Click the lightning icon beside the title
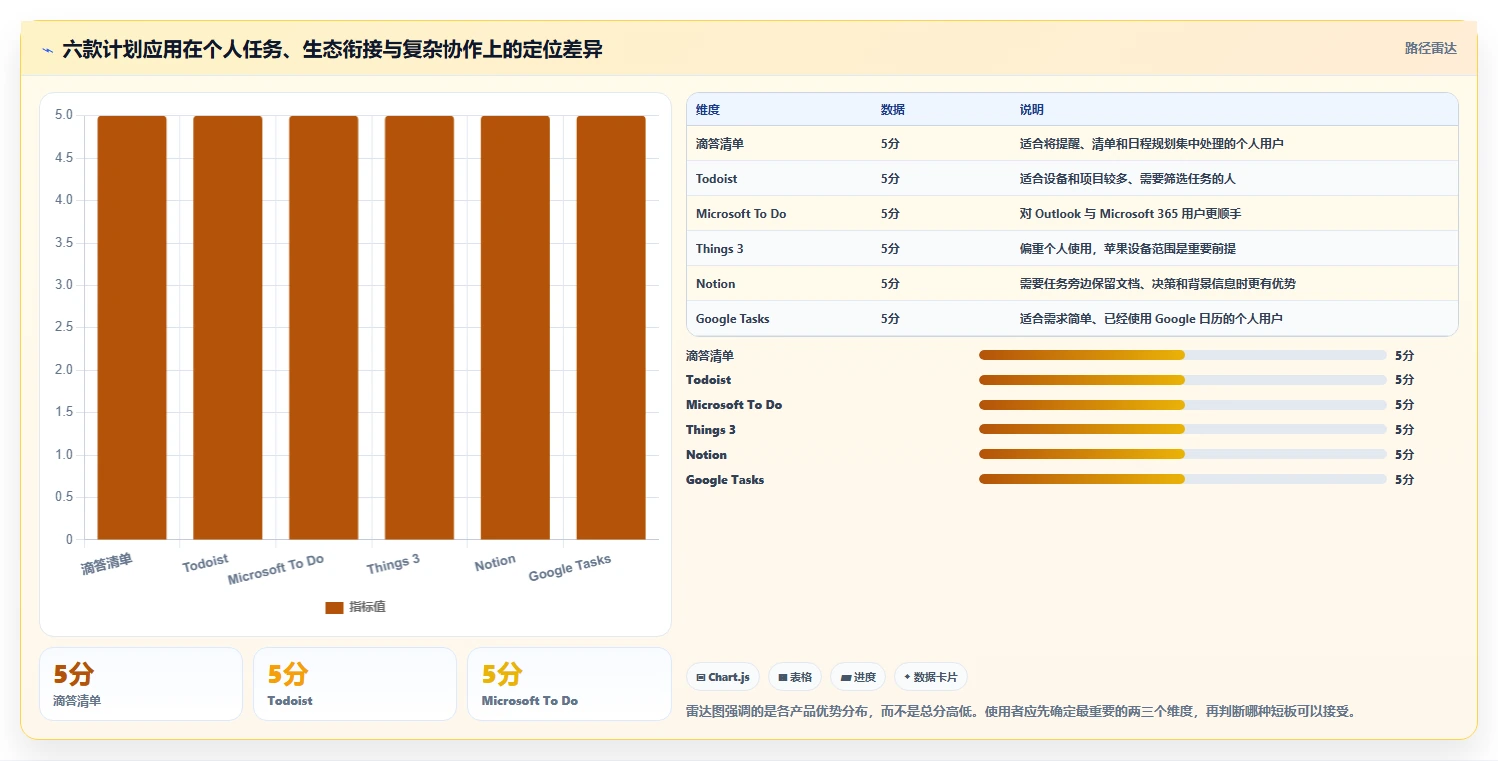The width and height of the screenshot is (1498, 761). pos(48,50)
